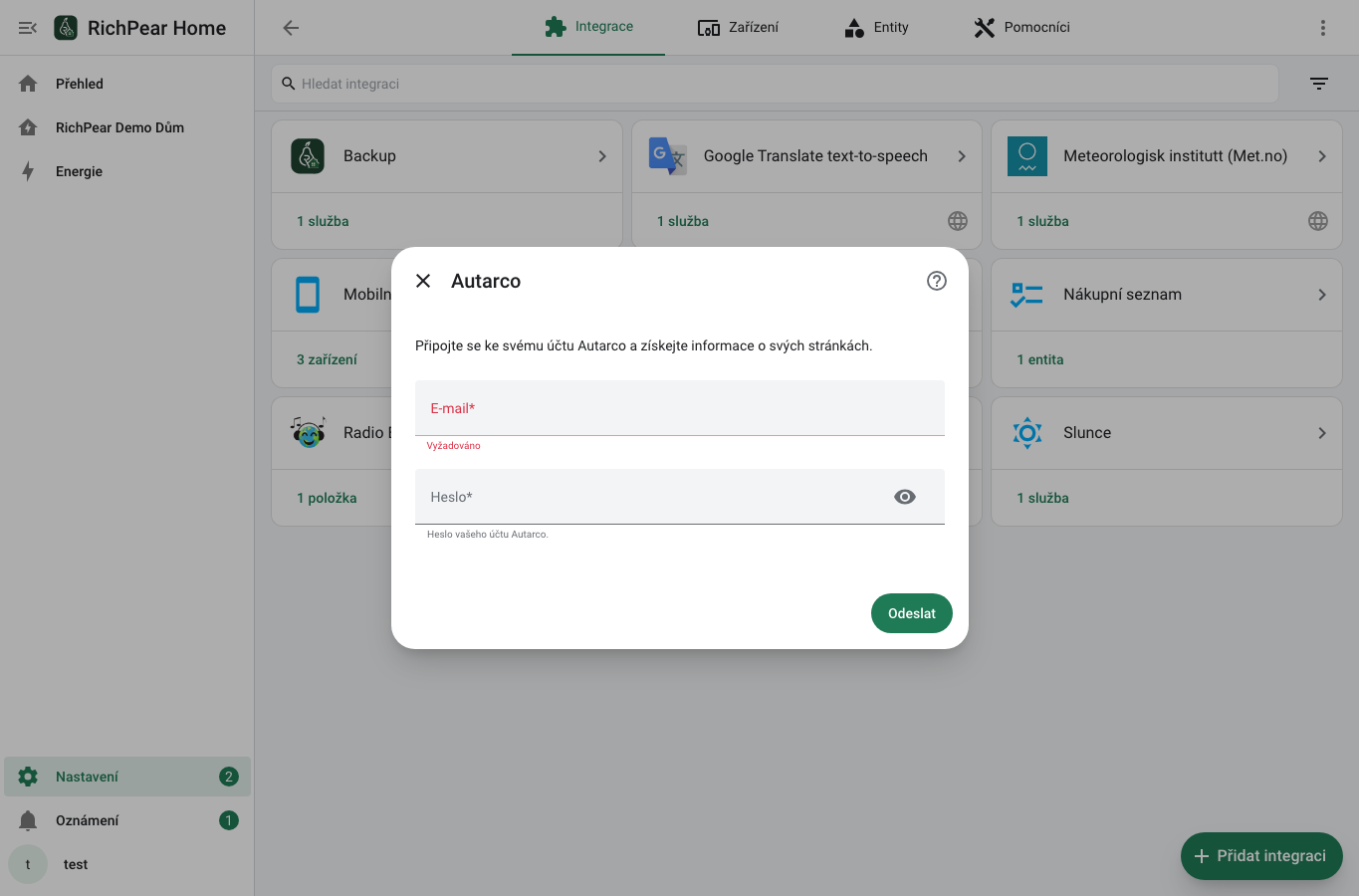
Task: Click the Nastavení badge showing 2
Action: pyautogui.click(x=229, y=777)
